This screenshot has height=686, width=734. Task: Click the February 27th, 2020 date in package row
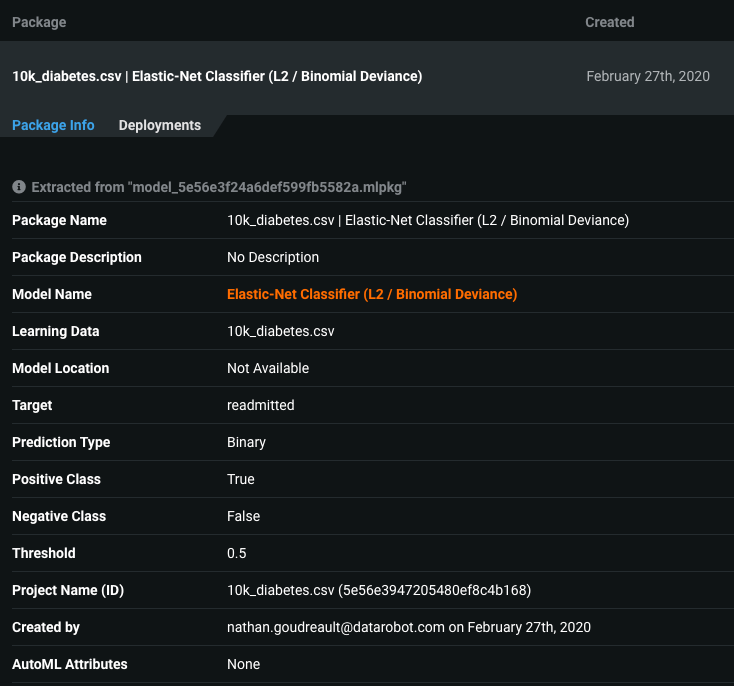coord(647,76)
